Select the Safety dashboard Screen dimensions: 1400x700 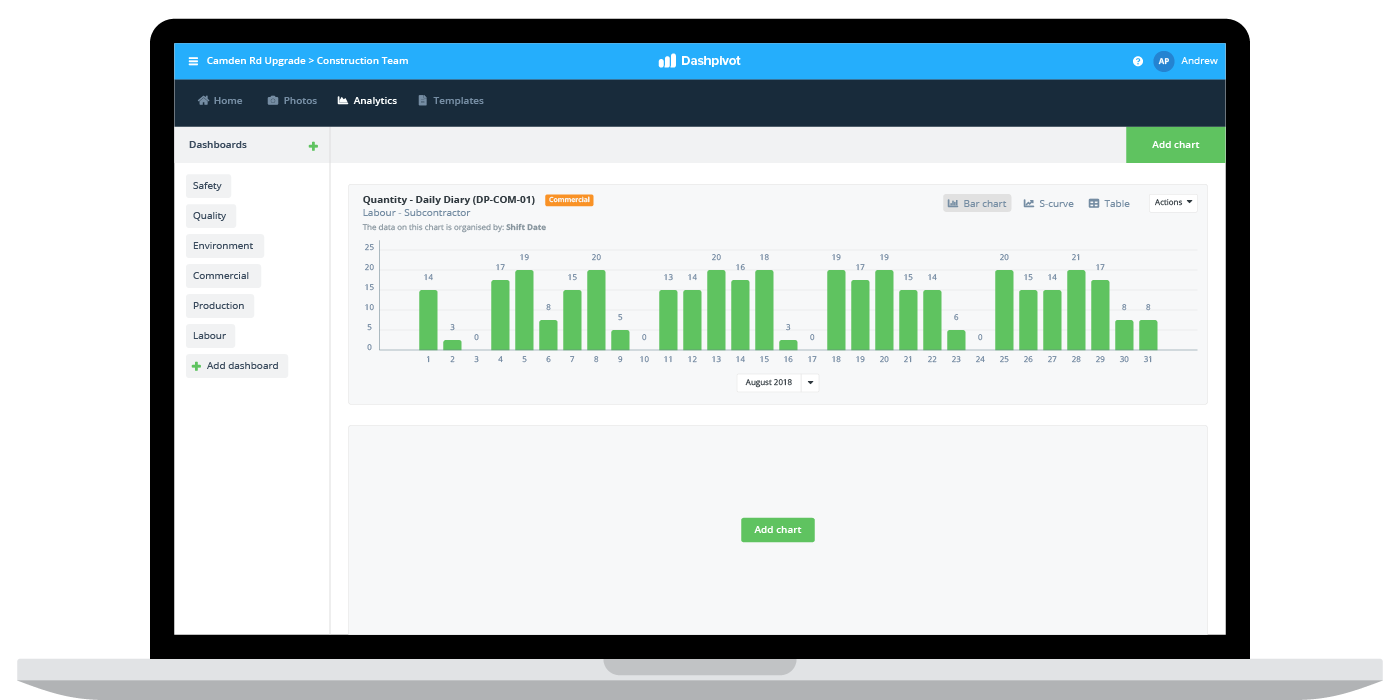pos(208,186)
